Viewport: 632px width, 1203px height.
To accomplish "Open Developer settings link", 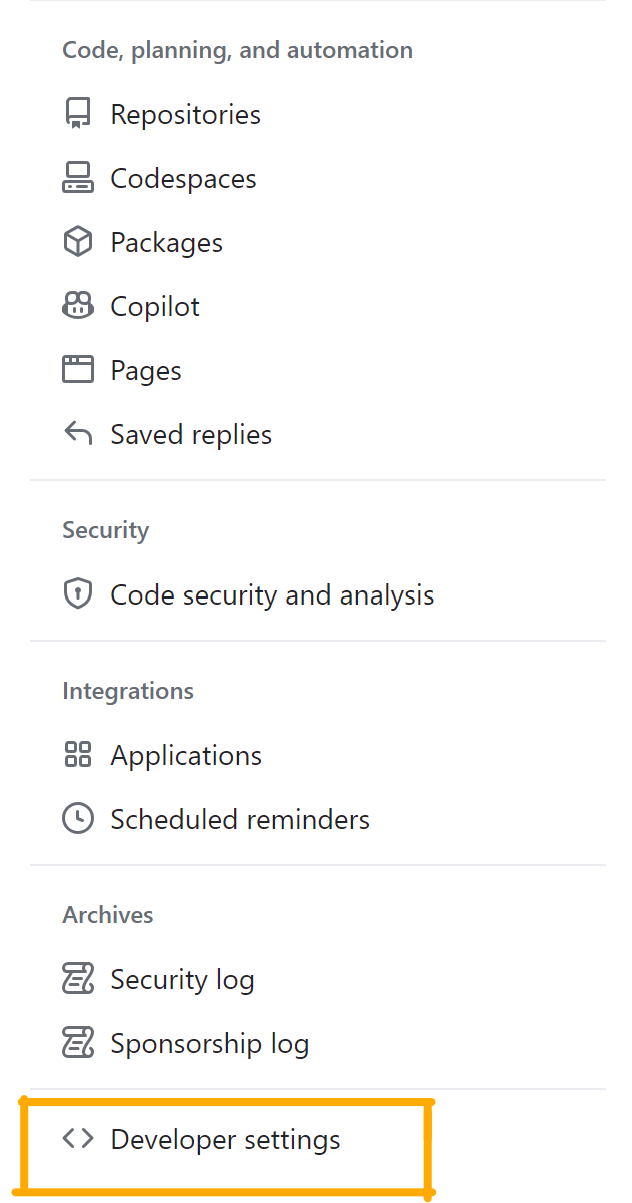I will [226, 1139].
